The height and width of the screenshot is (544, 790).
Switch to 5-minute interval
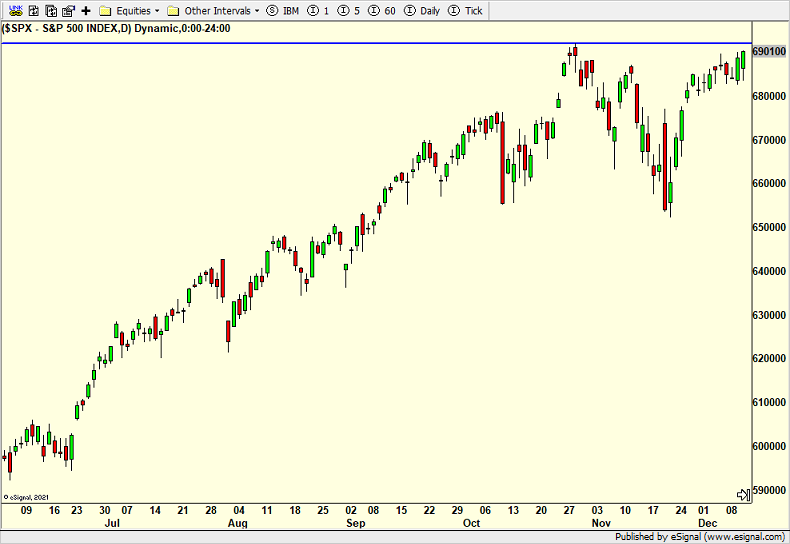(x=352, y=11)
